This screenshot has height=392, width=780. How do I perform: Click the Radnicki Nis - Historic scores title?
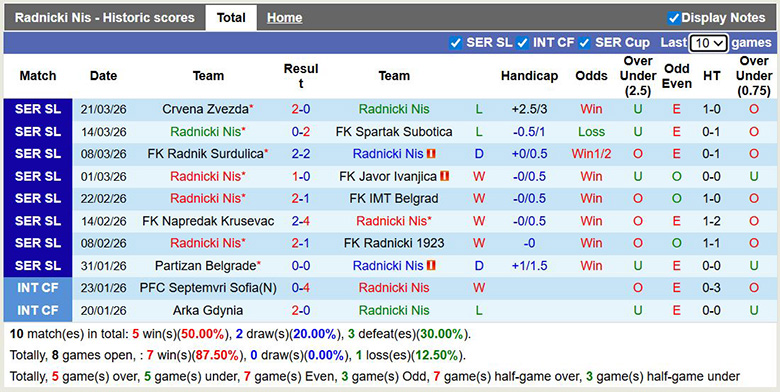pos(104,18)
